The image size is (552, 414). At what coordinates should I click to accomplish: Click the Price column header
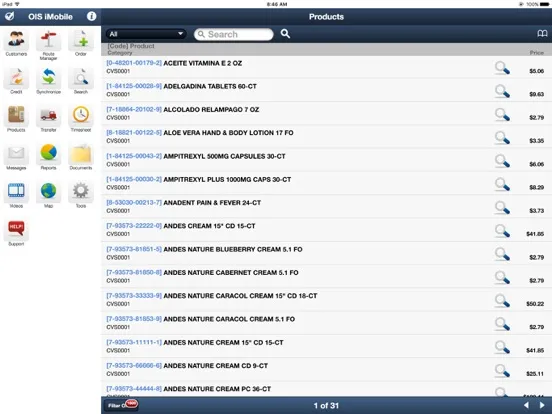tap(537, 52)
